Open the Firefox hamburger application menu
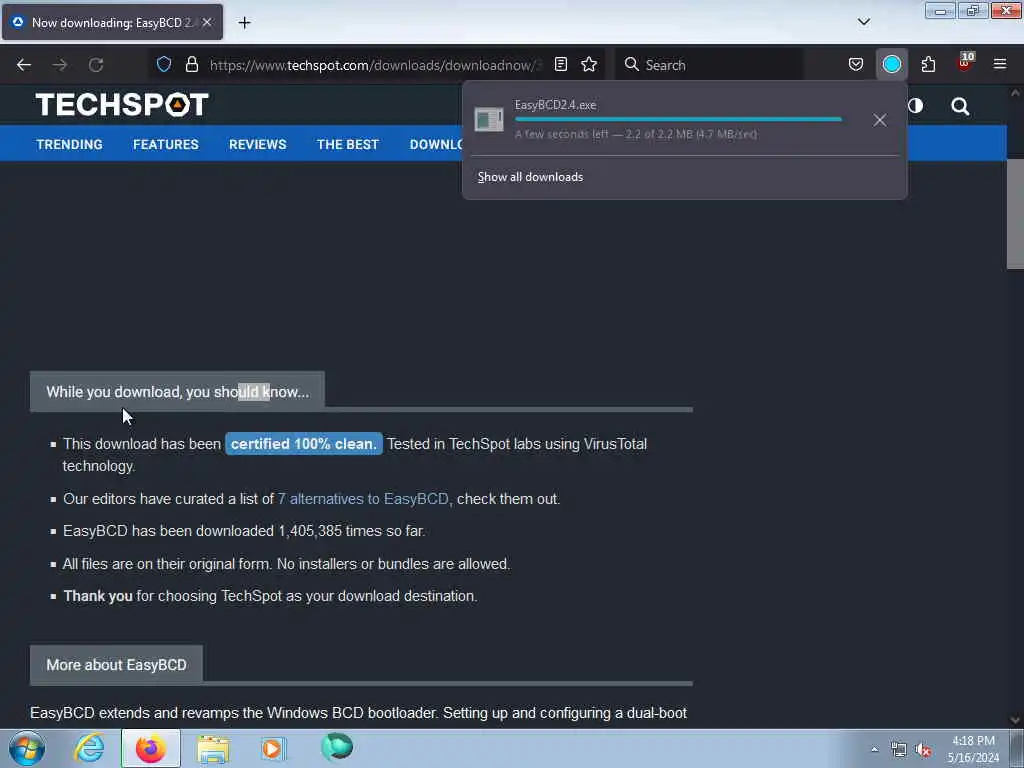The width and height of the screenshot is (1024, 768). [1000, 64]
